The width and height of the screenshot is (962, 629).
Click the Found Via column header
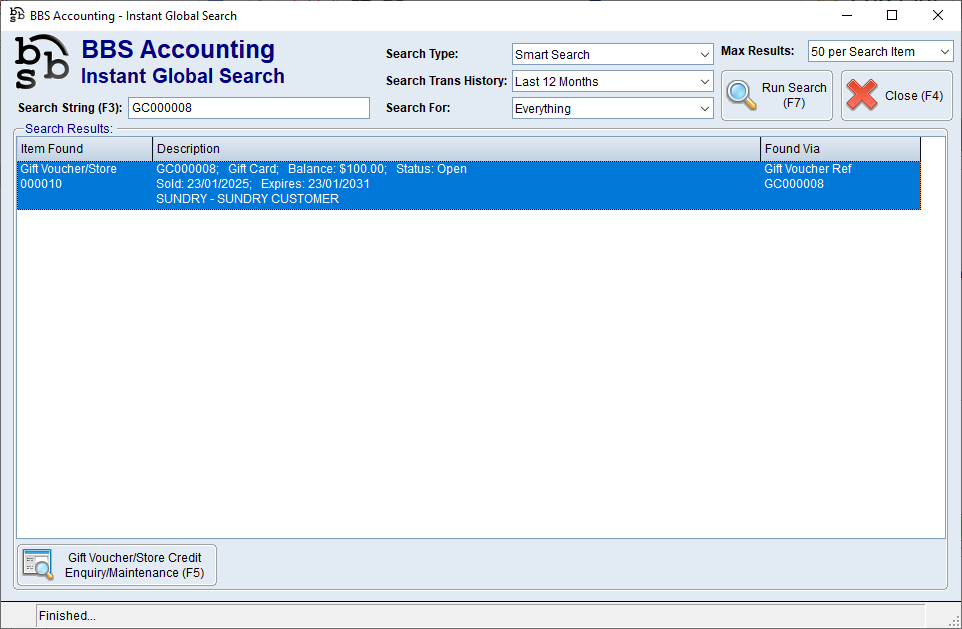[840, 149]
